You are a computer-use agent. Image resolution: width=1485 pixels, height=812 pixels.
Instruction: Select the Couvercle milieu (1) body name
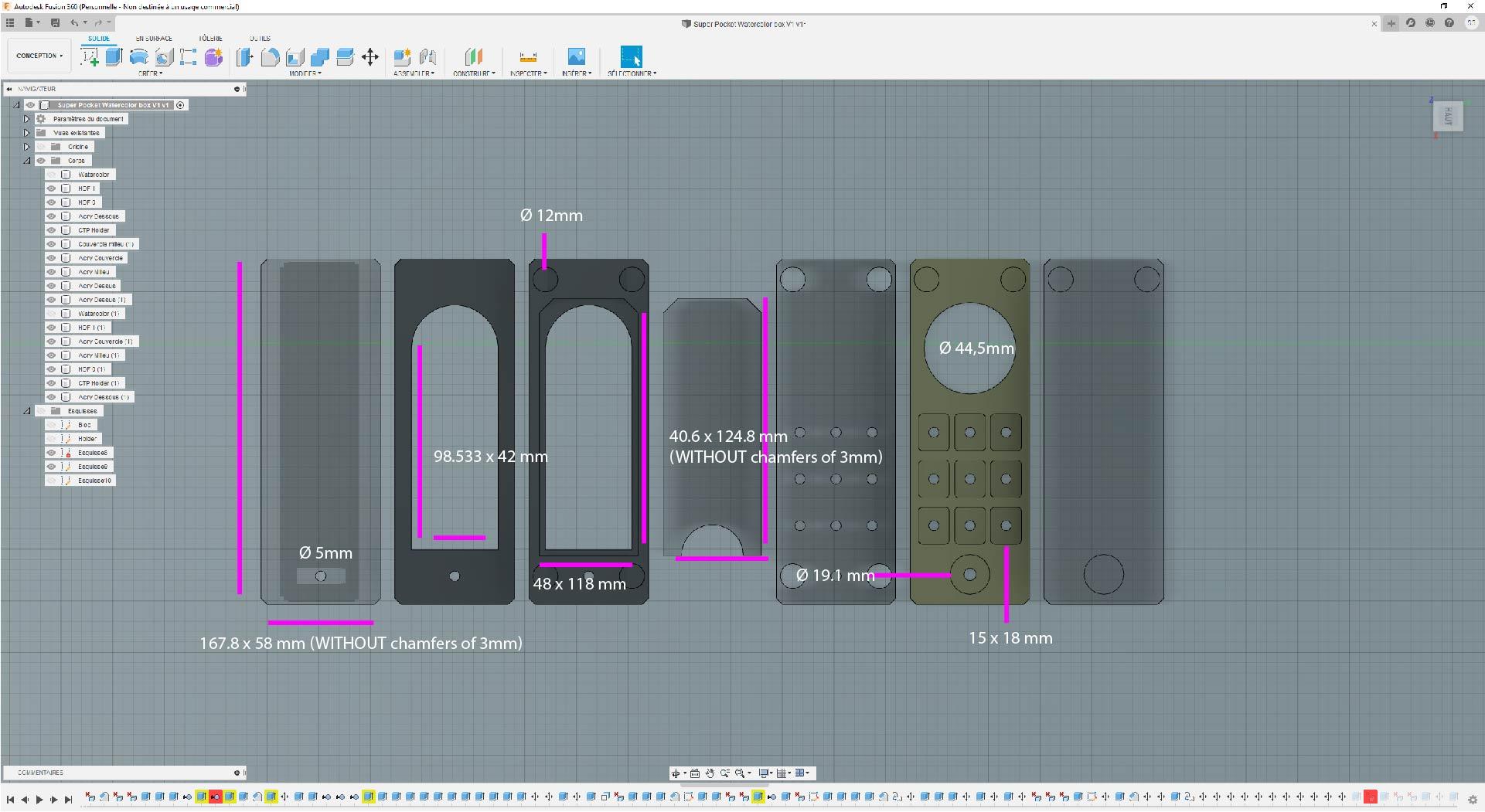tap(106, 244)
